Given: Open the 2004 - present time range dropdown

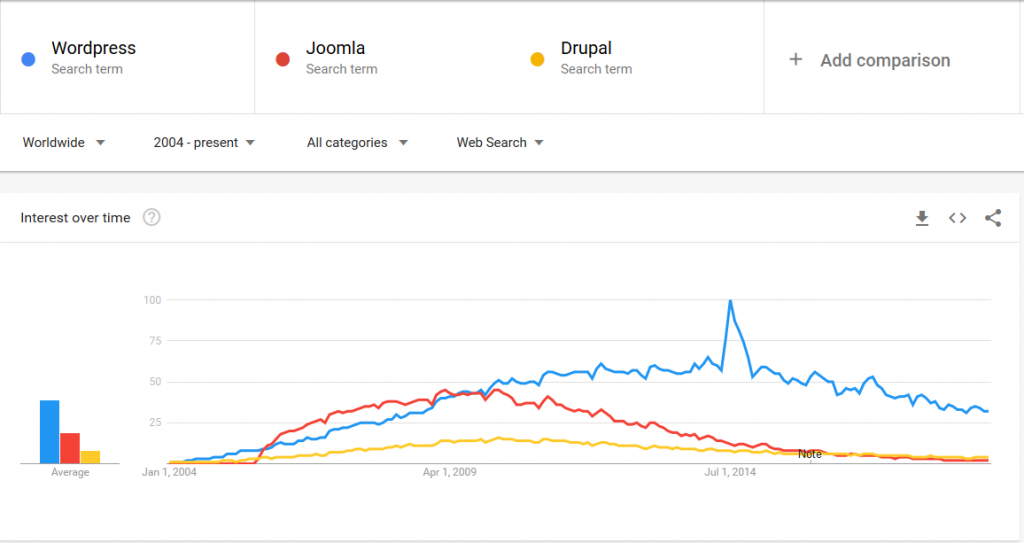Looking at the screenshot, I should (204, 142).
